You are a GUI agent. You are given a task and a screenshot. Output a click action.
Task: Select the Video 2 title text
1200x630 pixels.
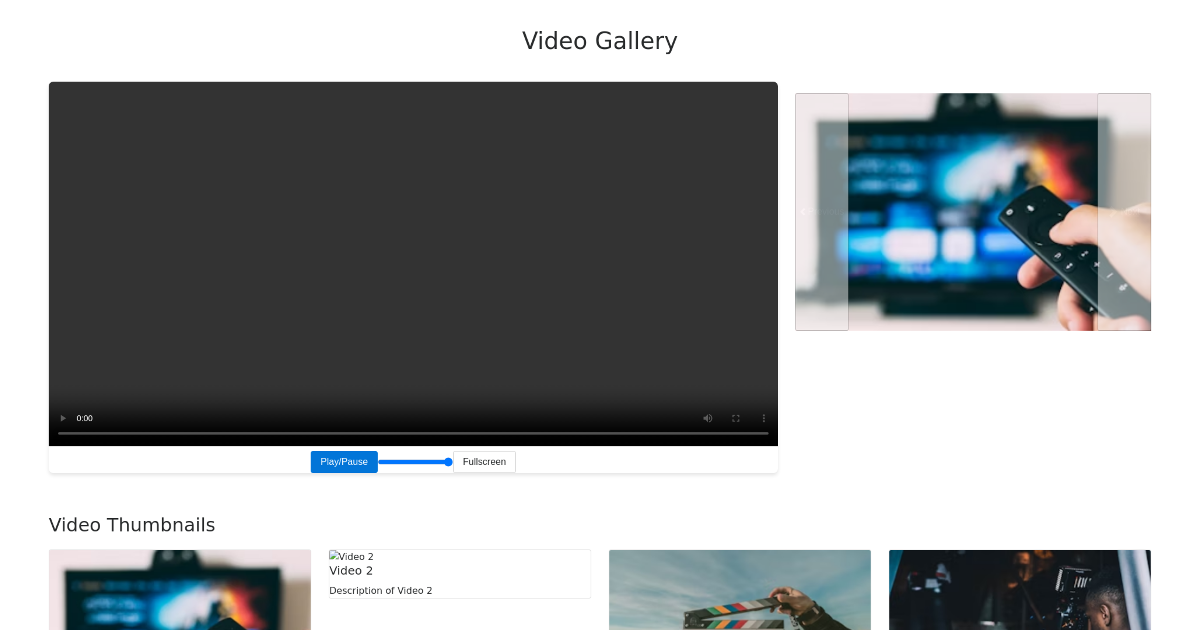pyautogui.click(x=351, y=571)
